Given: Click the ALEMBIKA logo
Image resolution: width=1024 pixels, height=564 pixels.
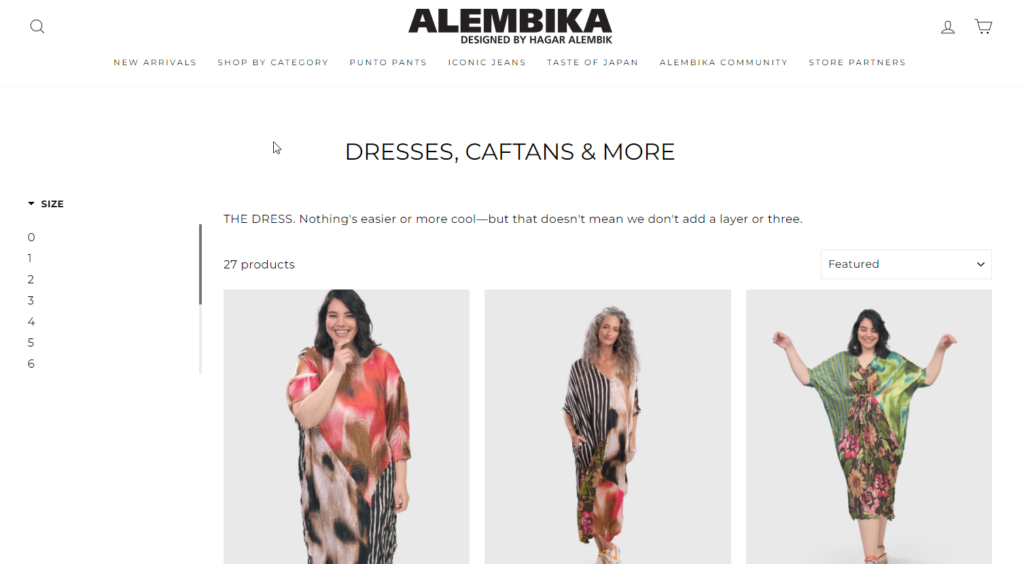Looking at the screenshot, I should [x=510, y=26].
